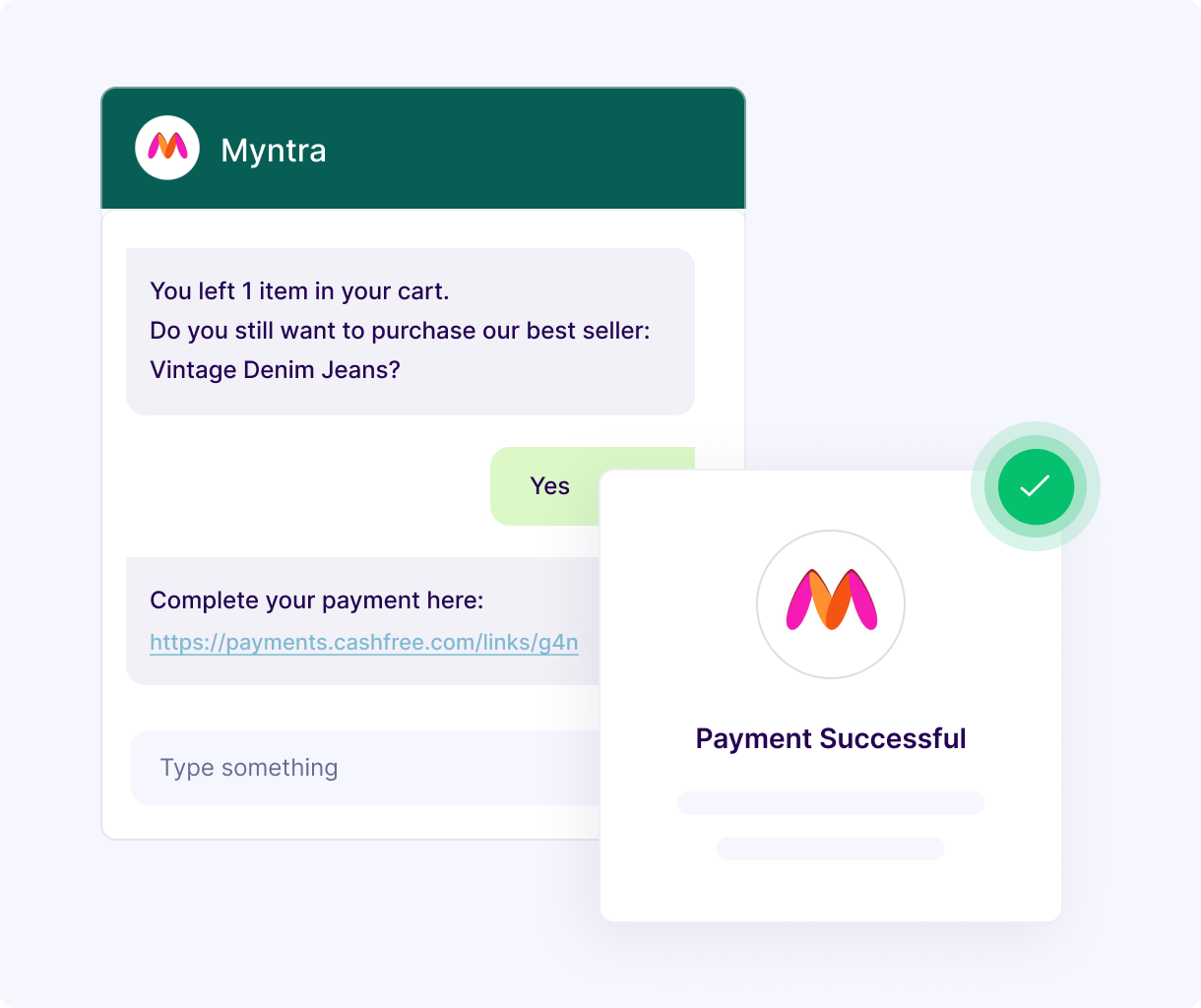Select the Myntra name in the chat header
Viewport: 1201px width, 1008px height.
click(274, 151)
